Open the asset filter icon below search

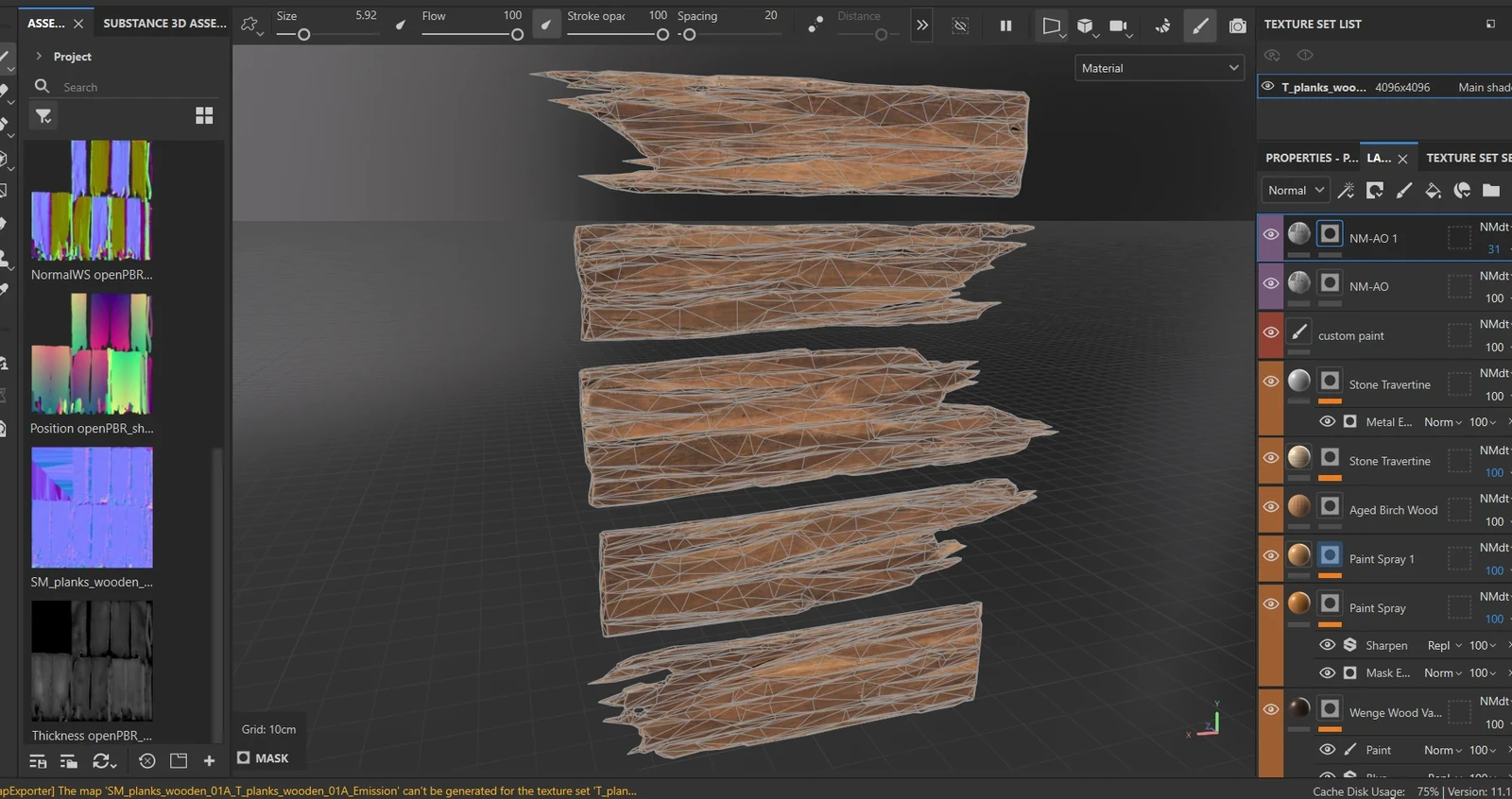[x=43, y=116]
